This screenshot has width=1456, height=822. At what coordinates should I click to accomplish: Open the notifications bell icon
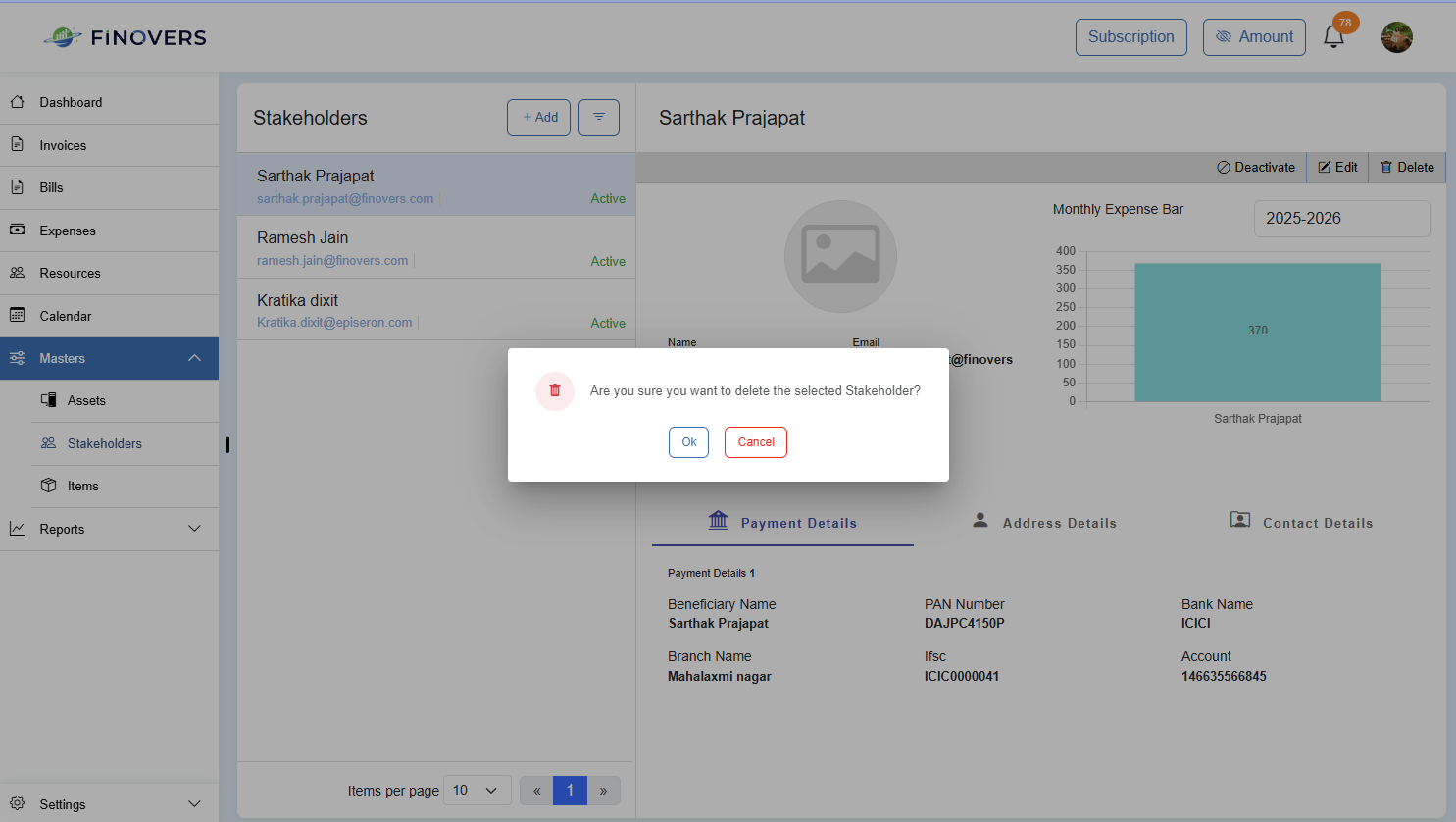tap(1333, 37)
